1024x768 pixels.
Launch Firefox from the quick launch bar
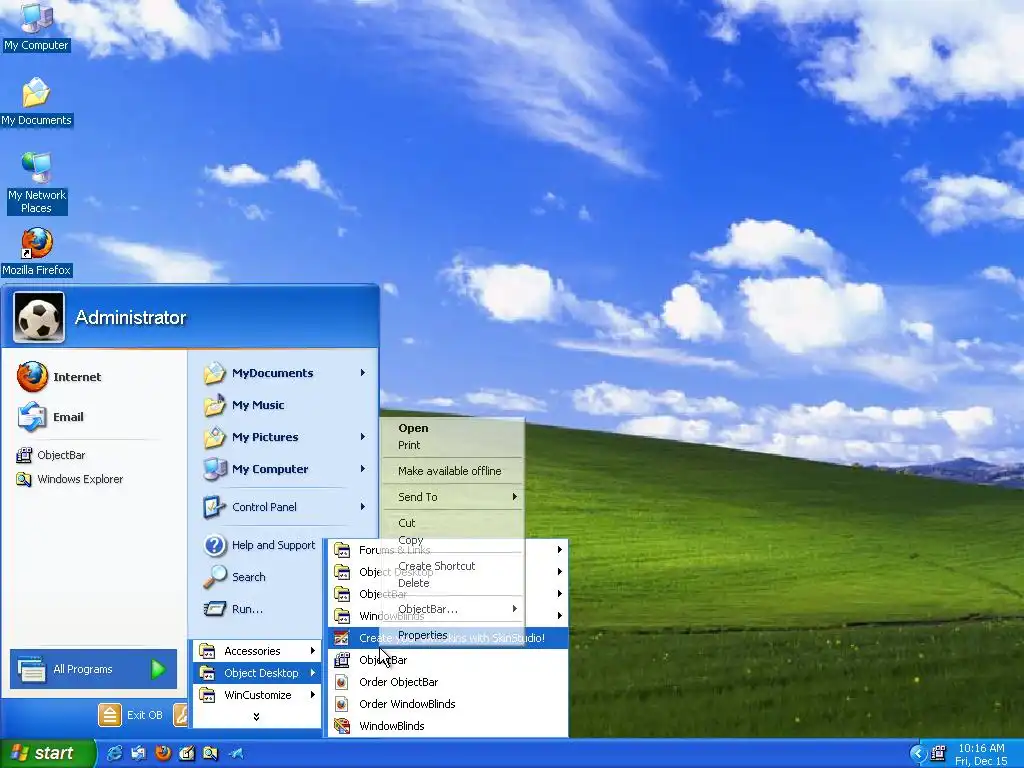coord(163,754)
